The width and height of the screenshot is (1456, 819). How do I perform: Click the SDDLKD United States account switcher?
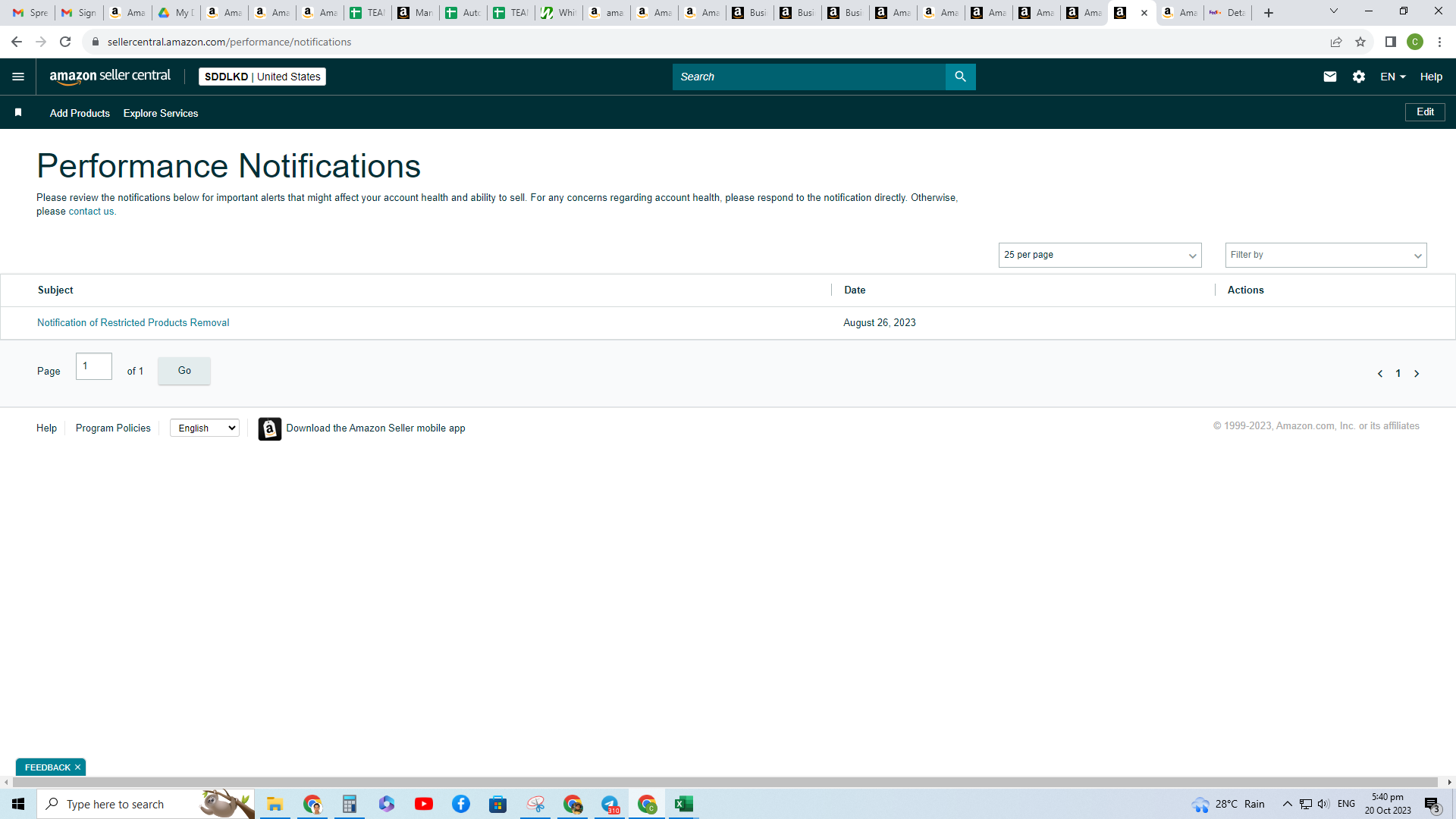tap(262, 77)
